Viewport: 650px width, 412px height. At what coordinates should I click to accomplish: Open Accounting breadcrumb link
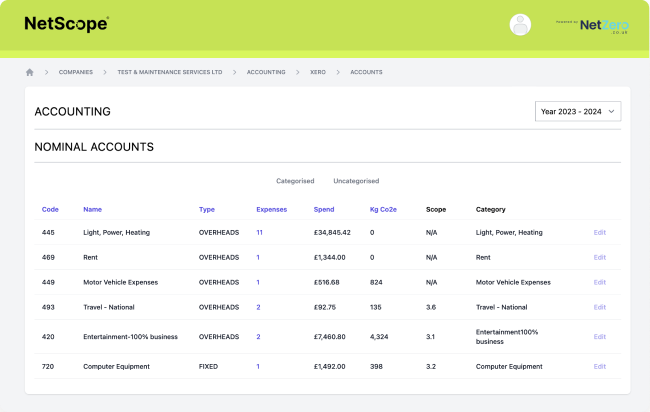pyautogui.click(x=266, y=72)
